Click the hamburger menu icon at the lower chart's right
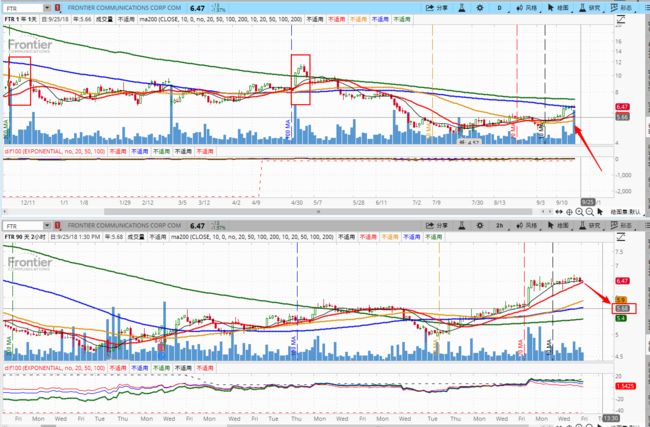 click(646, 226)
